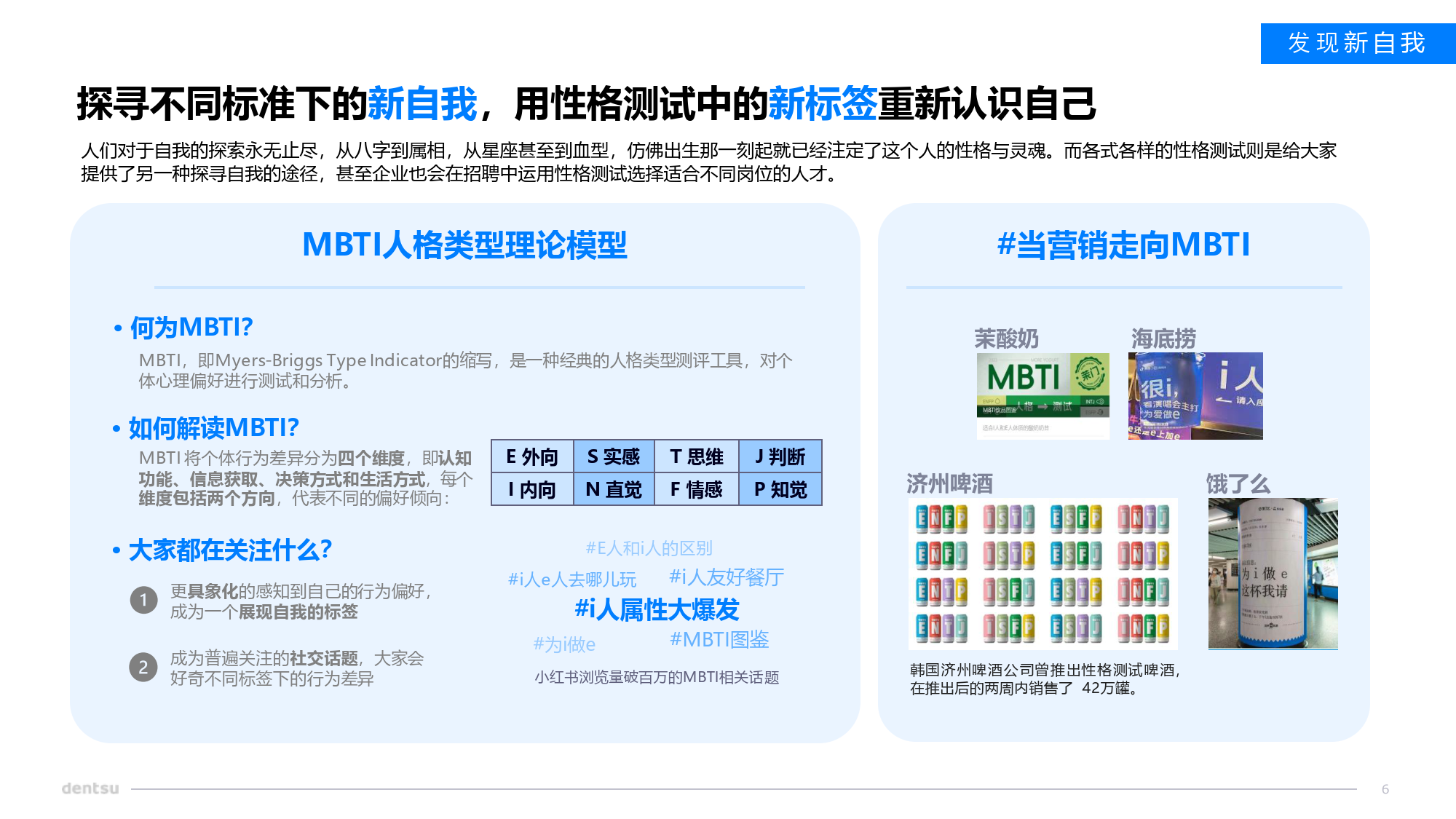This screenshot has height=819, width=1456.
Task: Click the label 茉酸奶
Action: coord(1007,339)
